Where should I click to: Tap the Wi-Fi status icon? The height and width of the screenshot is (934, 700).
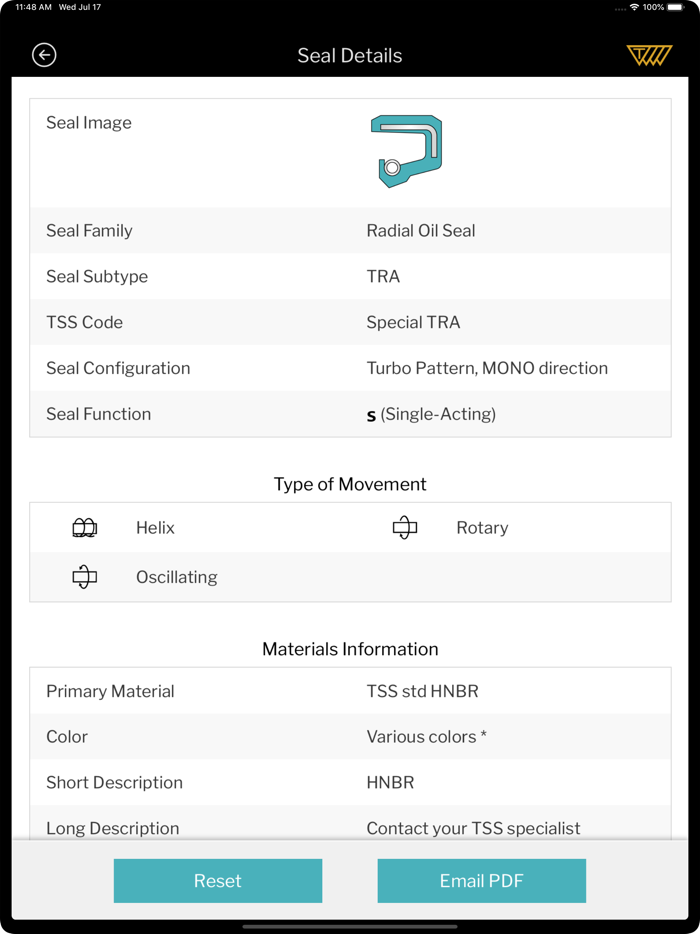(x=634, y=7)
